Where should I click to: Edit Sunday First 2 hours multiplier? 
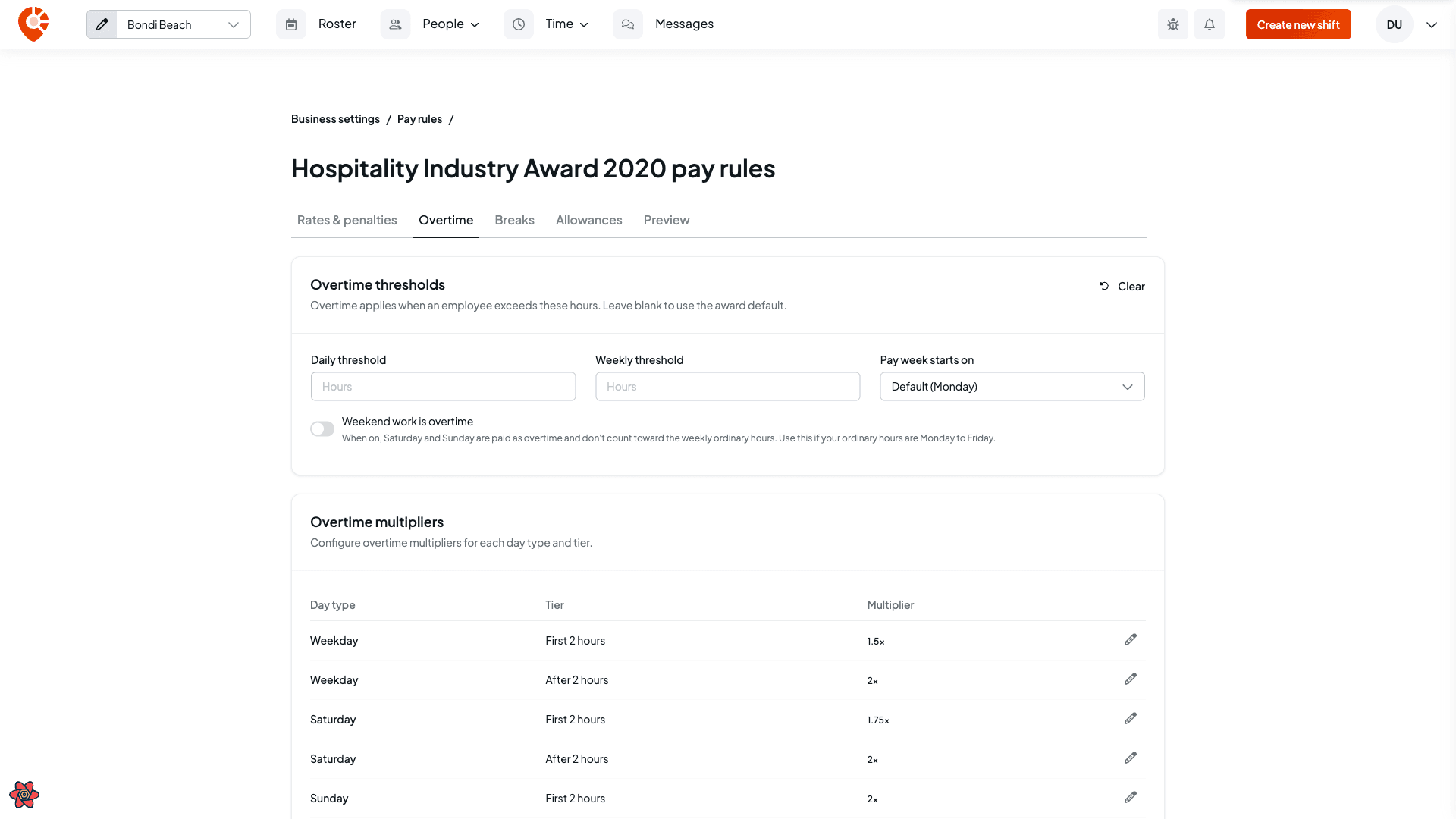[x=1131, y=798]
